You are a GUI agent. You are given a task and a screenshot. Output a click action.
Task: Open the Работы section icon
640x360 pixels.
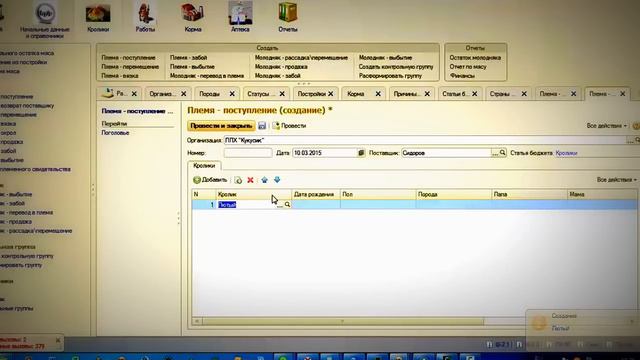click(145, 18)
